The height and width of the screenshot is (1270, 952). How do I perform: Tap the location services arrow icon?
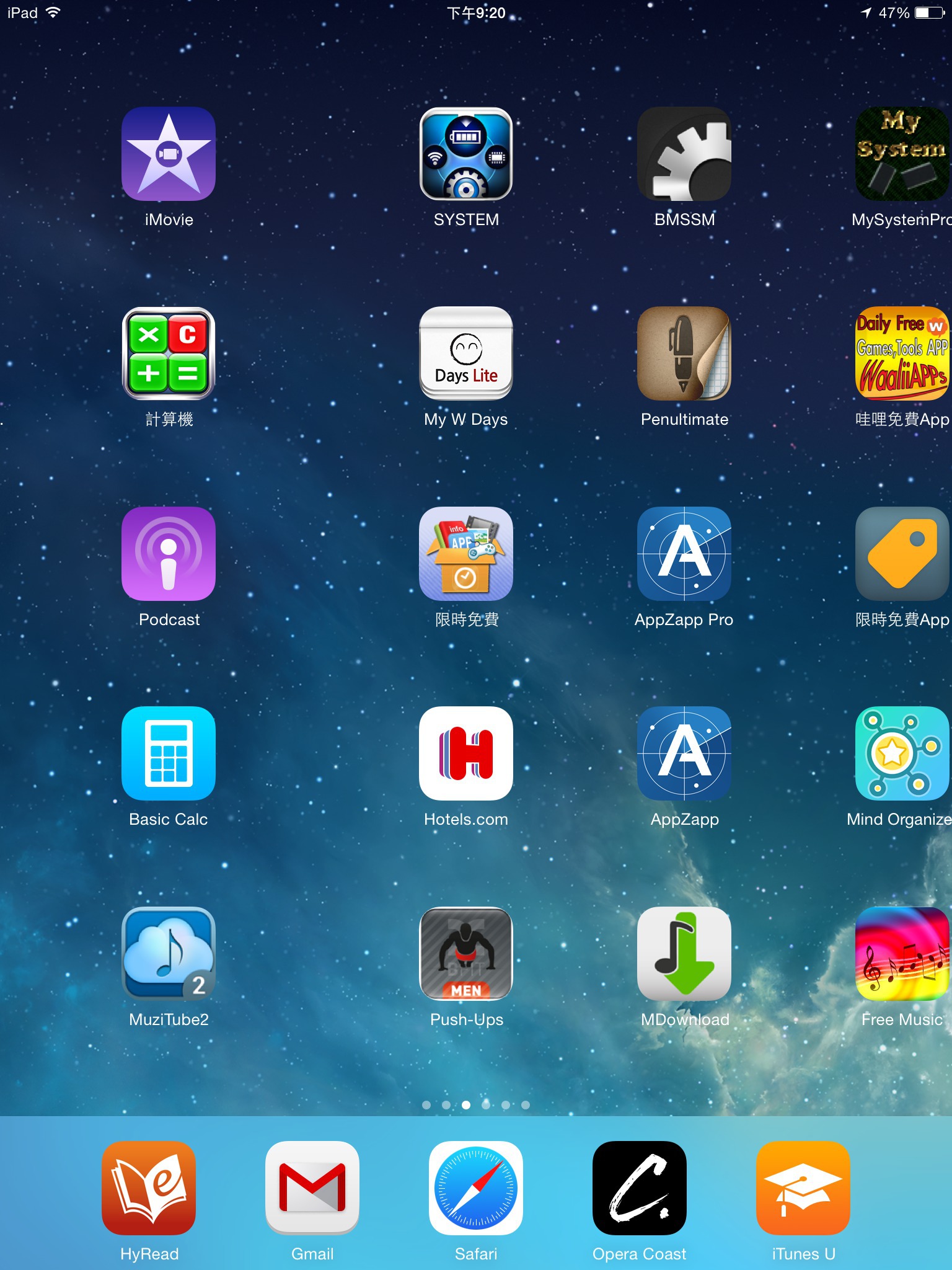[x=866, y=12]
